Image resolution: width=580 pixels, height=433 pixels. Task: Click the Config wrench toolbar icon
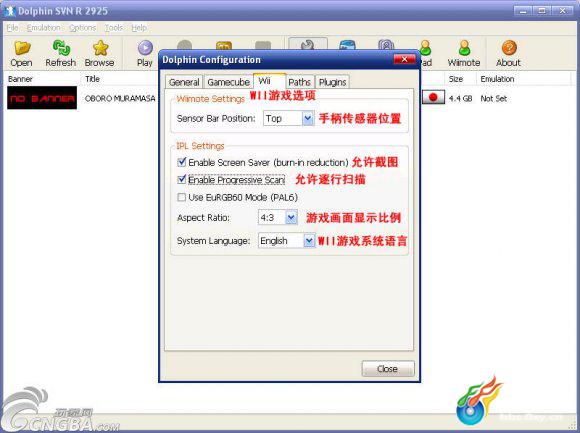(308, 45)
